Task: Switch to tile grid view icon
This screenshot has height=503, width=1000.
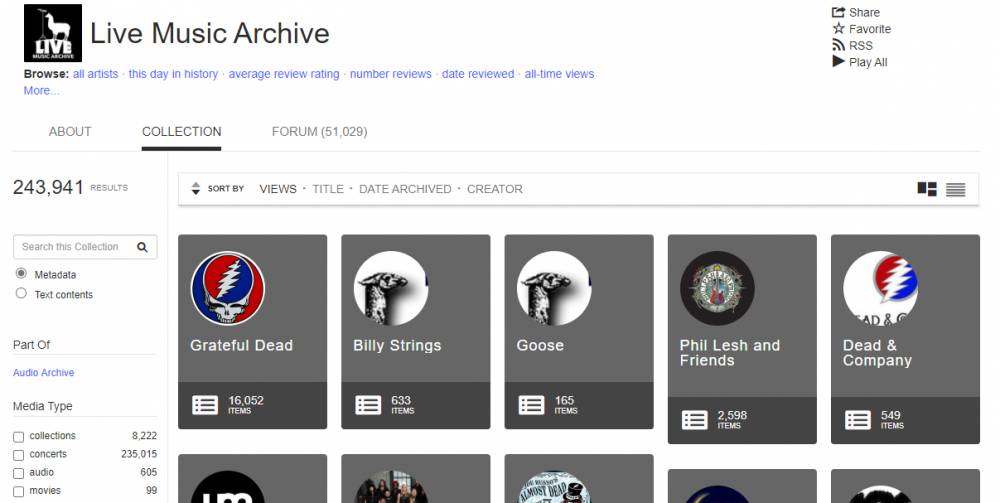Action: 927,189
